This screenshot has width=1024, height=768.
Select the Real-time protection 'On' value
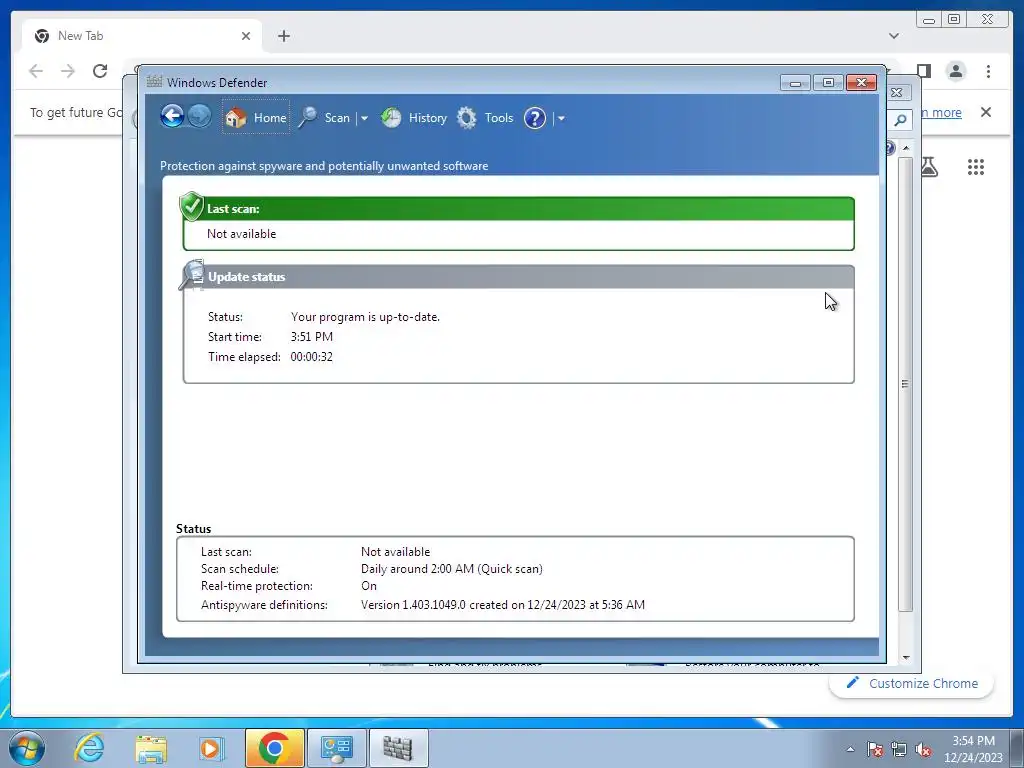click(x=369, y=586)
